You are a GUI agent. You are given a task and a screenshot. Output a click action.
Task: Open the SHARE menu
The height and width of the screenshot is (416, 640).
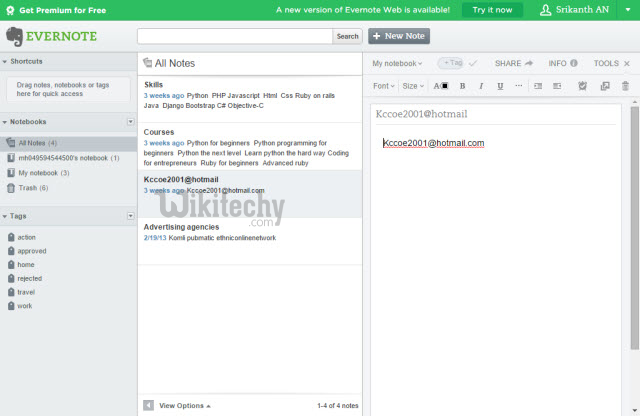(514, 63)
